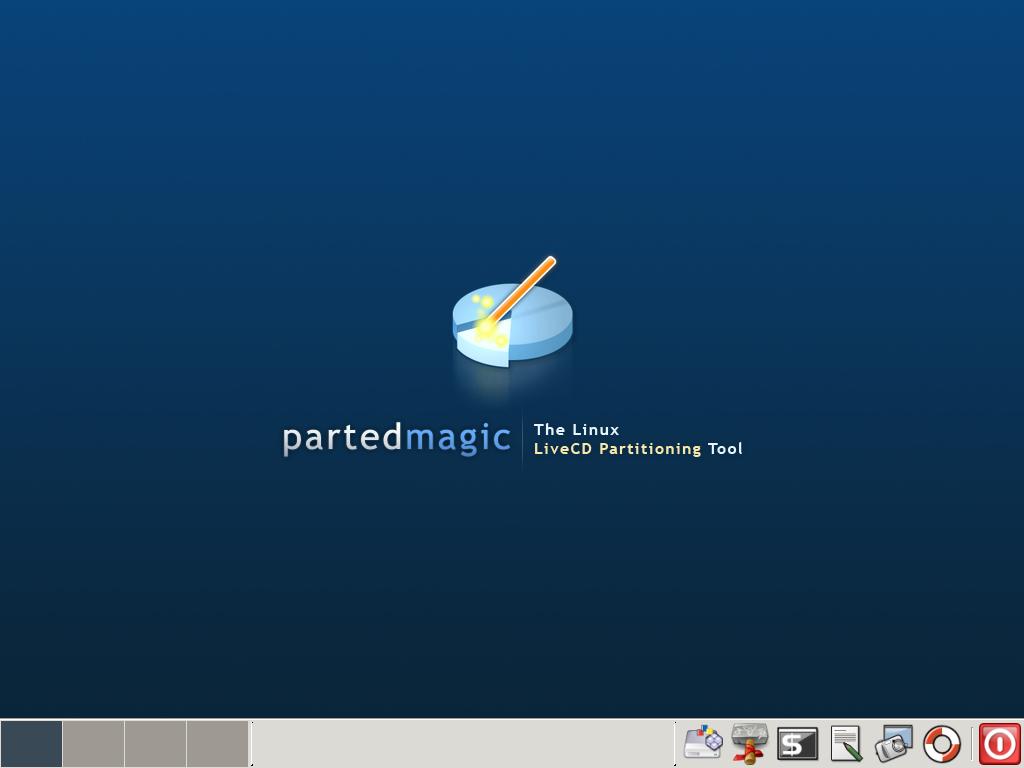Click the red power logout button
The width and height of the screenshot is (1024, 768).
999,744
